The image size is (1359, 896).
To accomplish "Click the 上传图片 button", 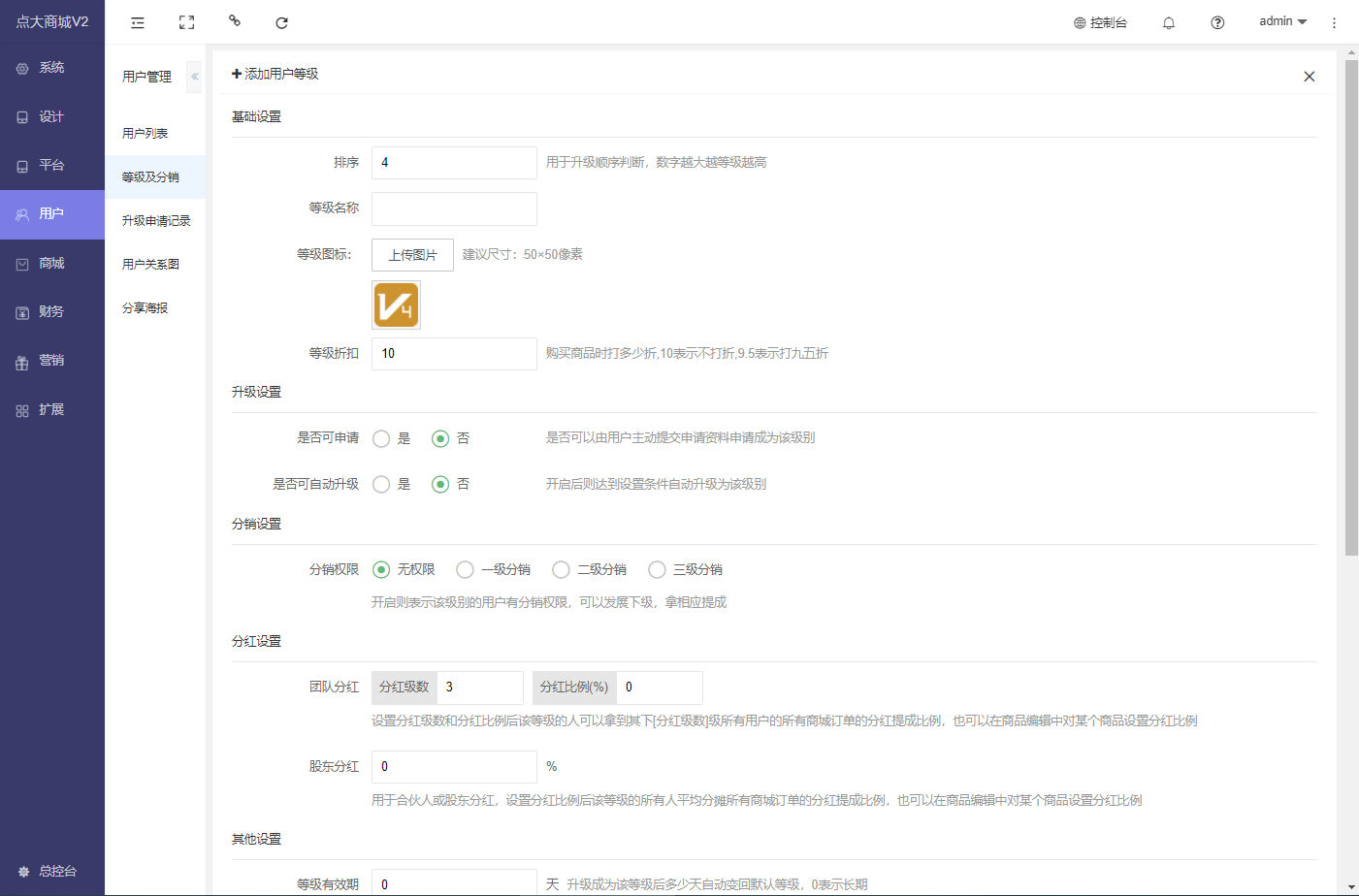I will (x=412, y=255).
